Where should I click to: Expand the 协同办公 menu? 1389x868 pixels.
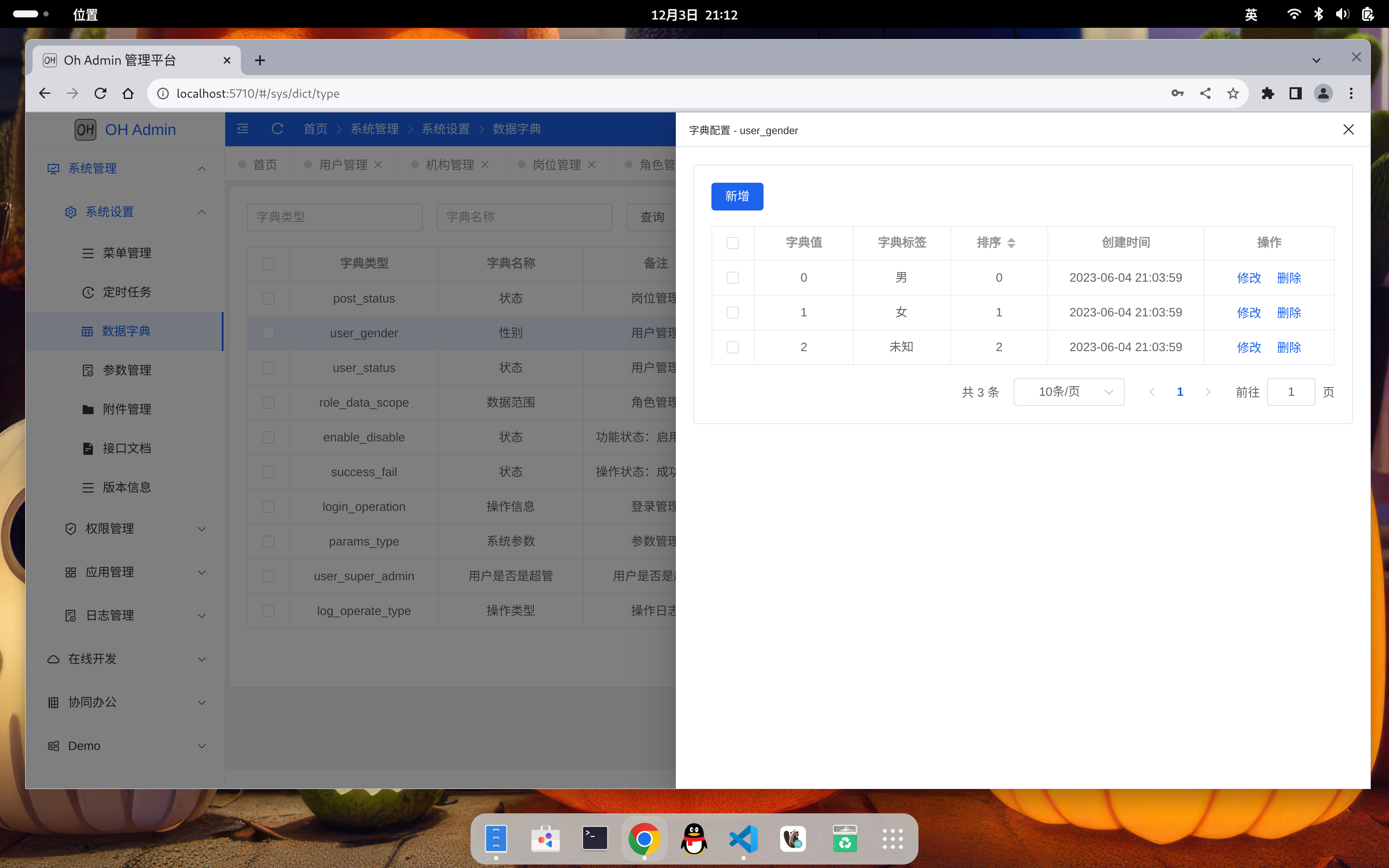coord(125,702)
